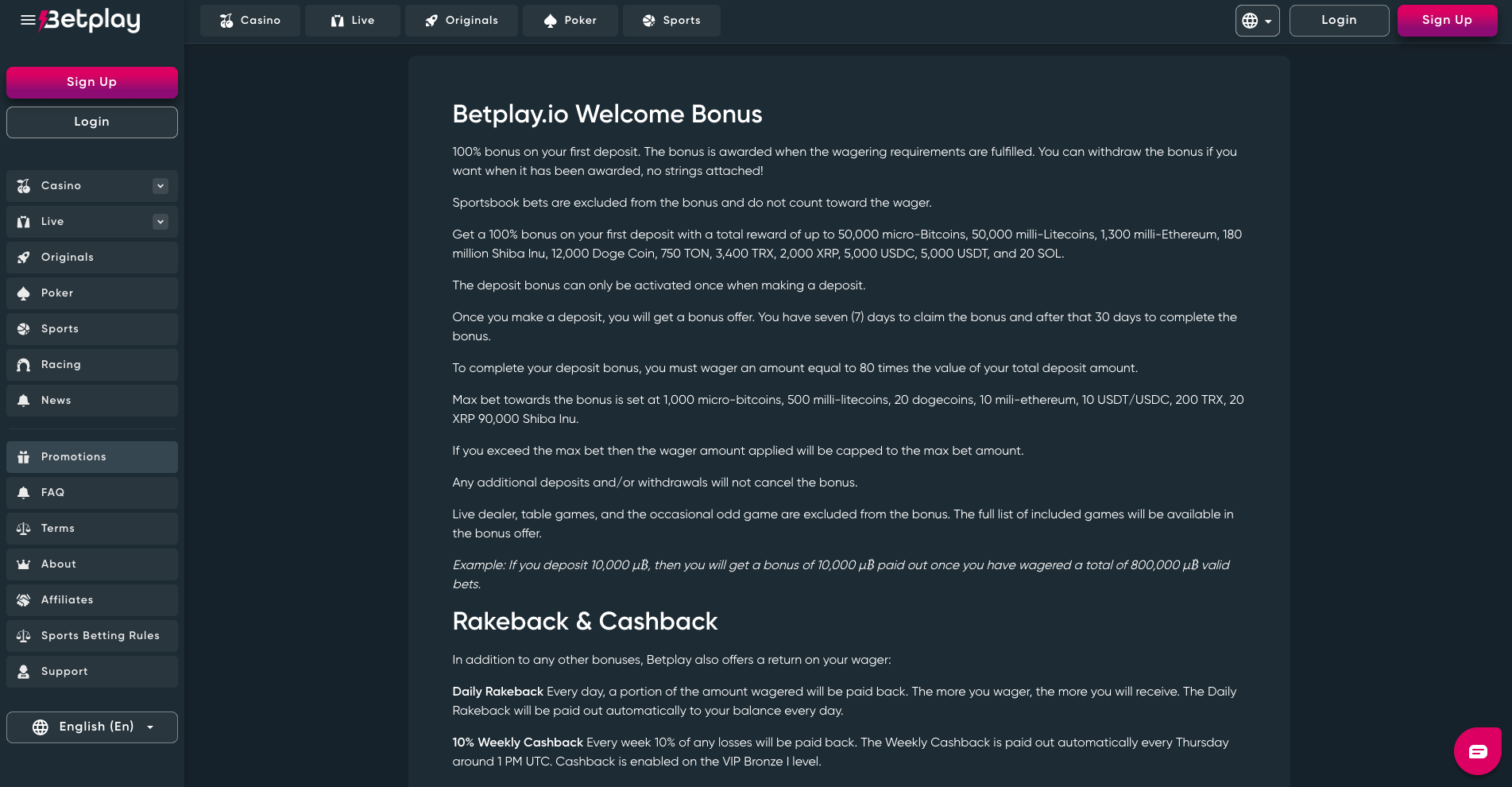Click sidebar Affiliates handshake icon

point(24,600)
